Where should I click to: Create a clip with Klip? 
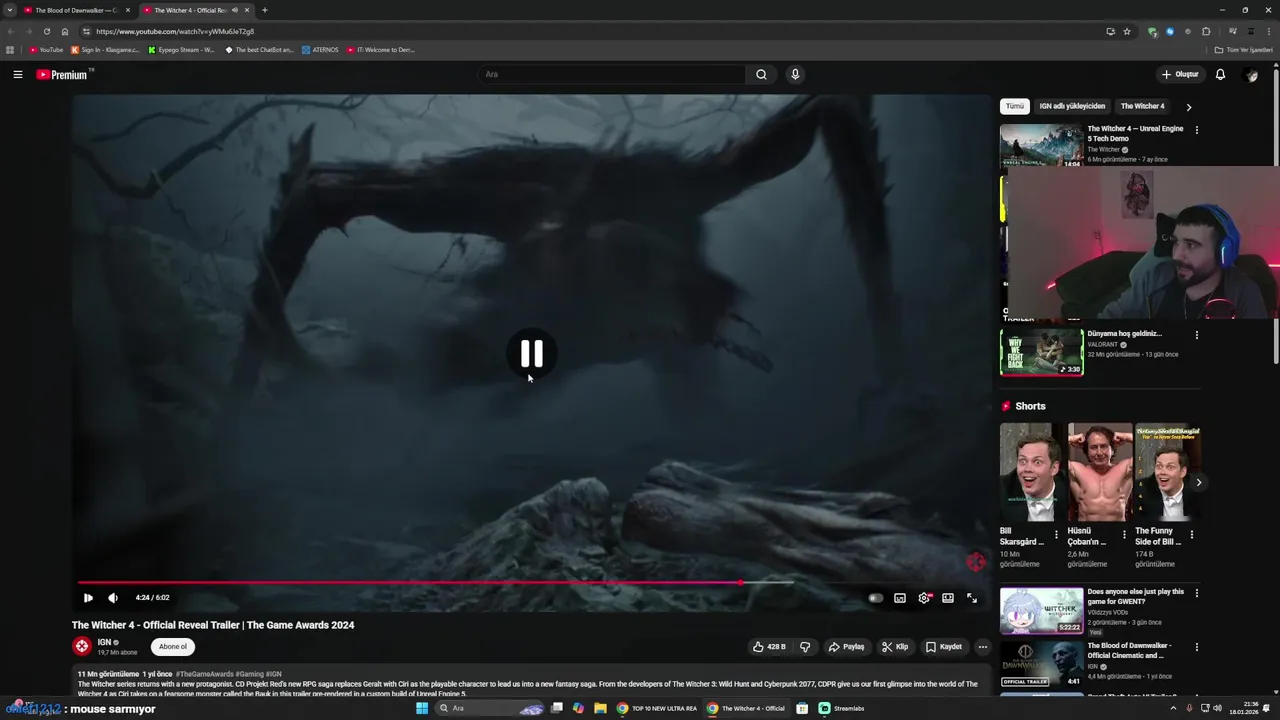tap(895, 647)
